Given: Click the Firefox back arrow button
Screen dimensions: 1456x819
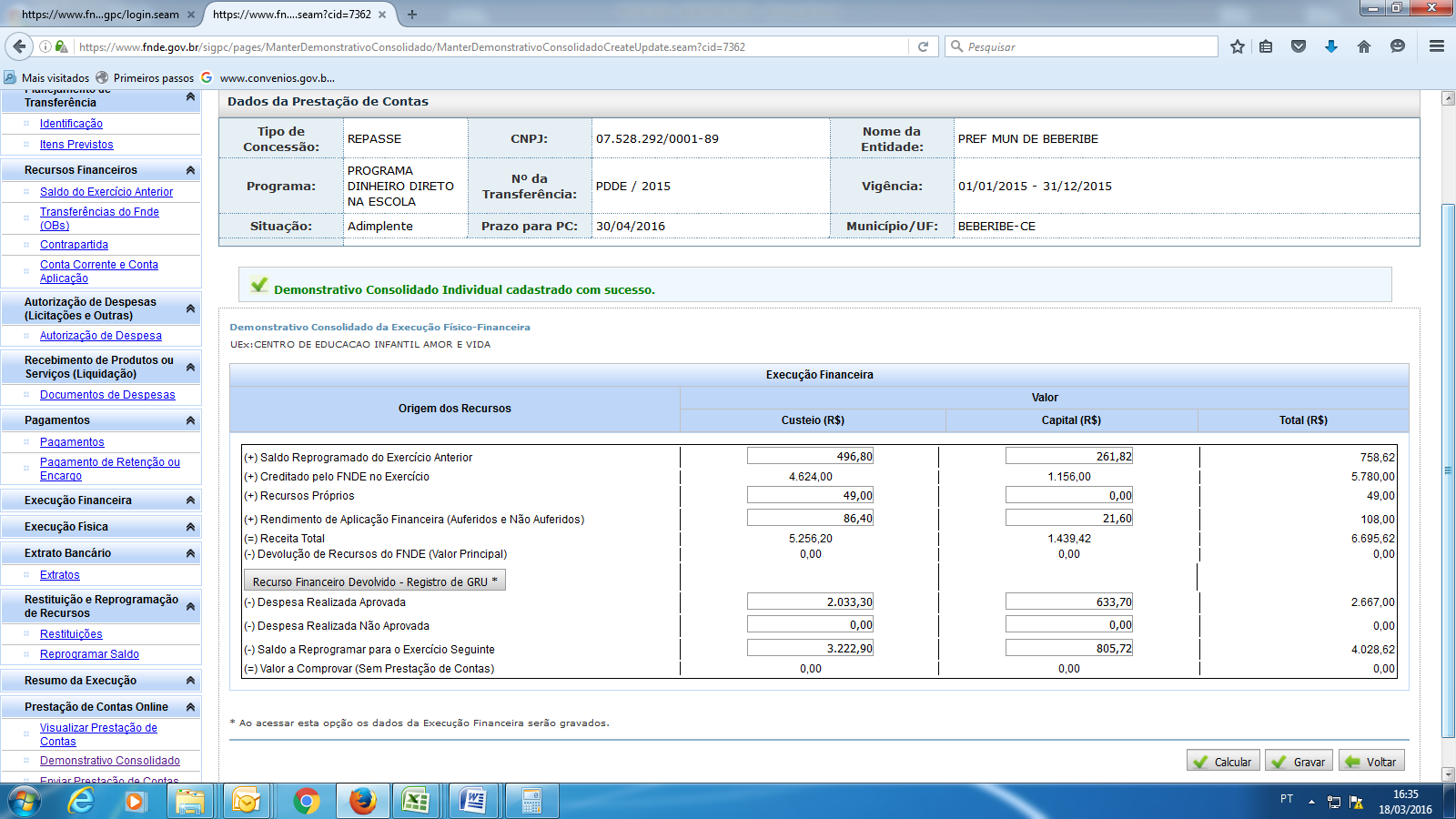Looking at the screenshot, I should click(19, 46).
